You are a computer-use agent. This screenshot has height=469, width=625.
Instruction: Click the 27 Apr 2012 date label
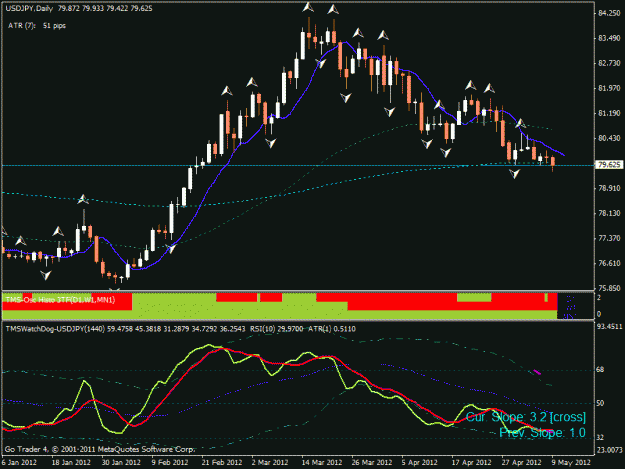click(521, 463)
